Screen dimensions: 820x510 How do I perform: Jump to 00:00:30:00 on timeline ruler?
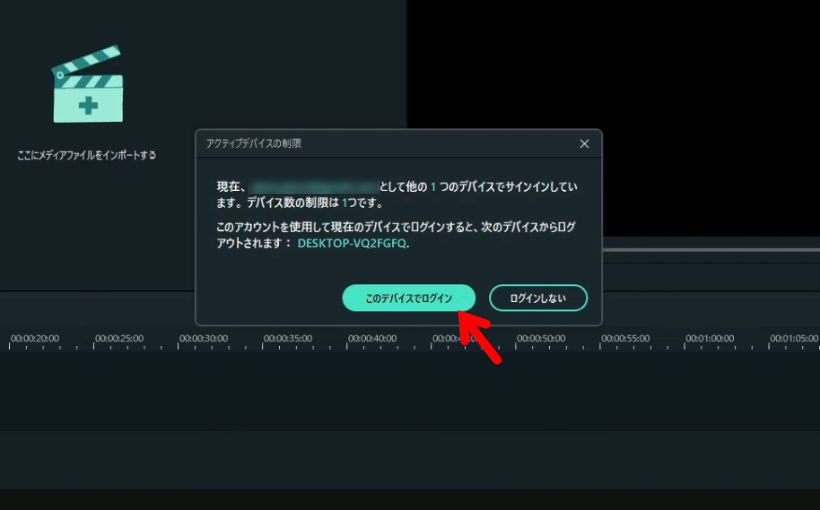(x=203, y=339)
